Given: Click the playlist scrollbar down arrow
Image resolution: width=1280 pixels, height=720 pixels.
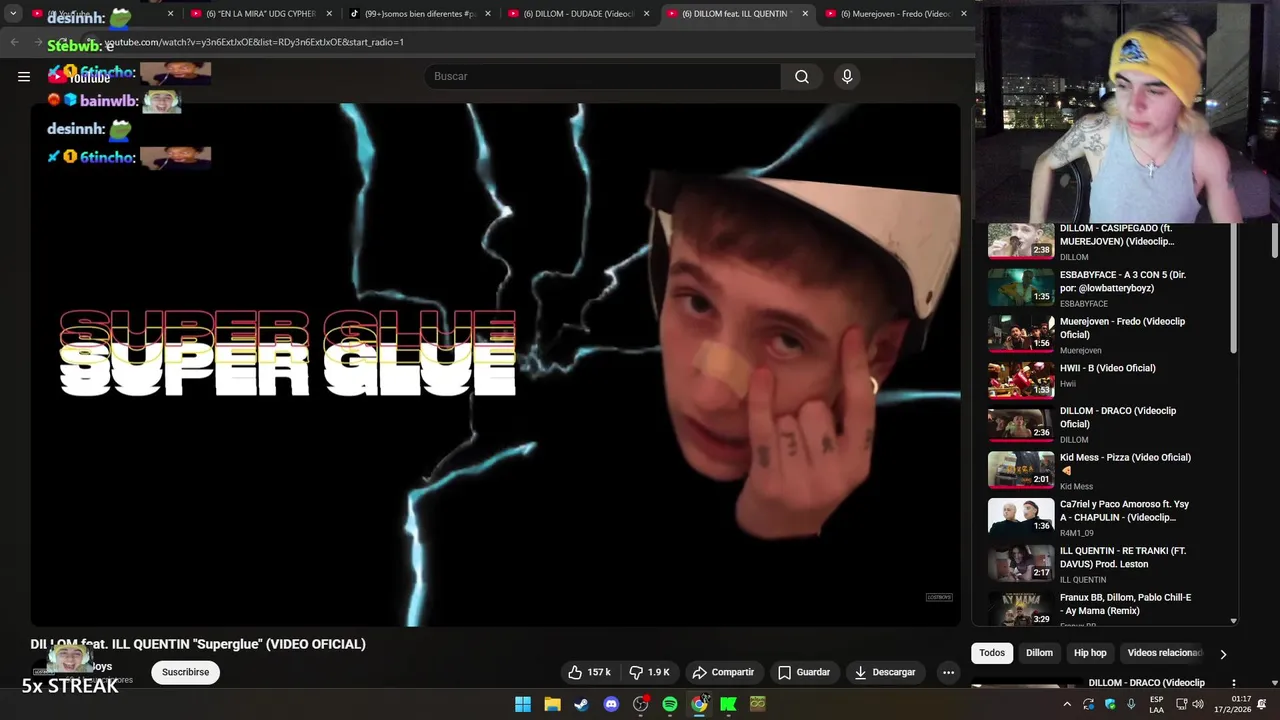Looking at the screenshot, I should (1233, 621).
